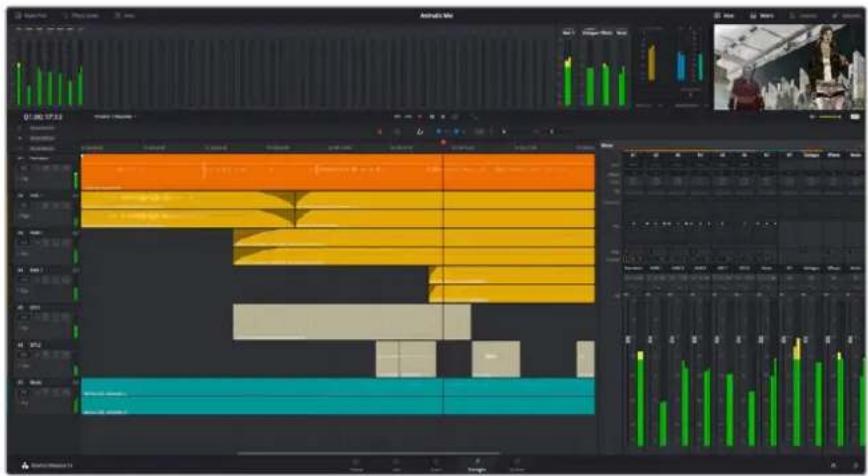Screen dimensions: 868x476
Task: Toggle the DIM monitoring button
Action: coord(855,117)
